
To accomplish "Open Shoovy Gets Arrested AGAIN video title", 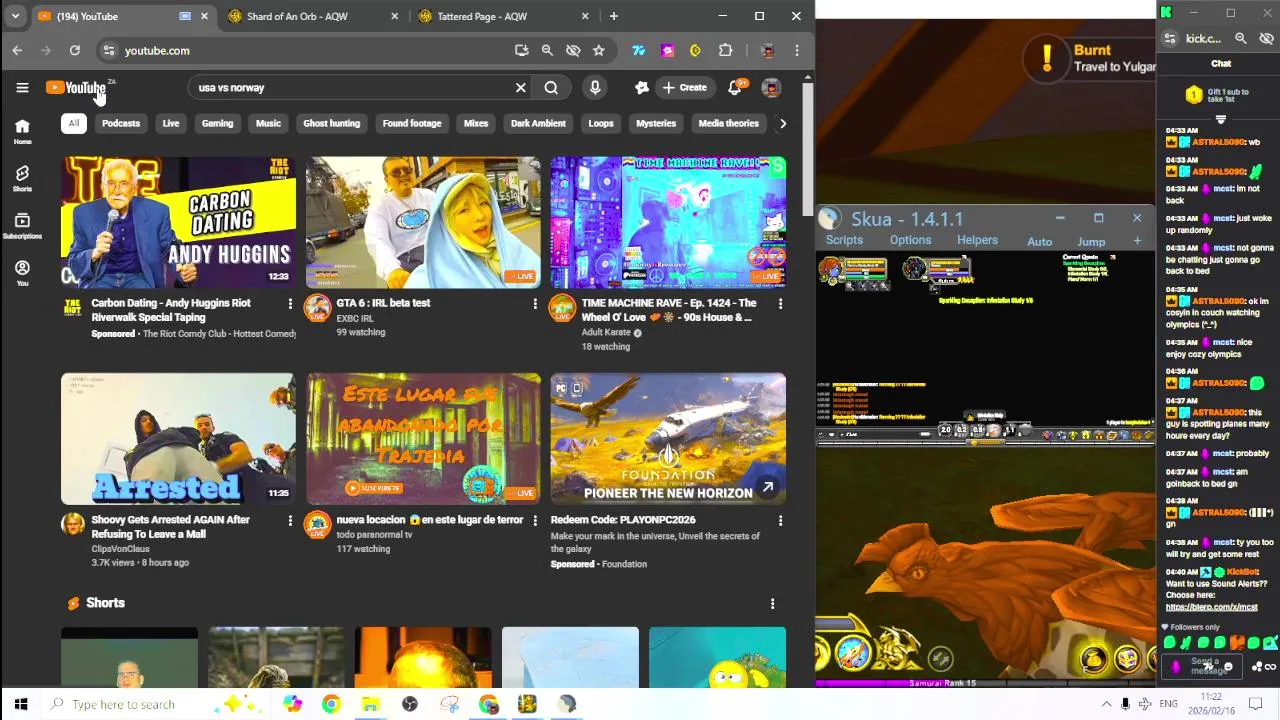I will tap(171, 527).
